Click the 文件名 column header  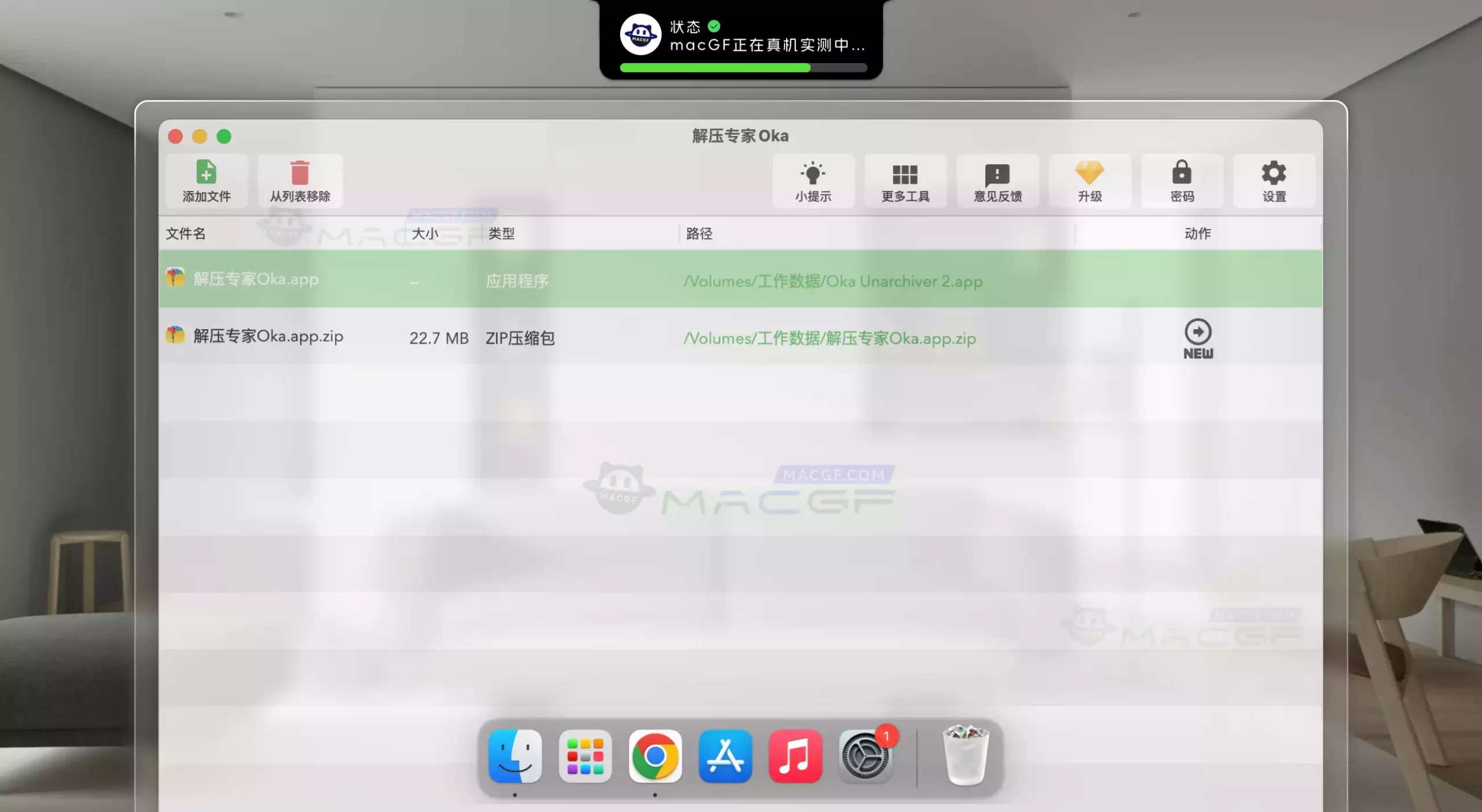tap(186, 234)
